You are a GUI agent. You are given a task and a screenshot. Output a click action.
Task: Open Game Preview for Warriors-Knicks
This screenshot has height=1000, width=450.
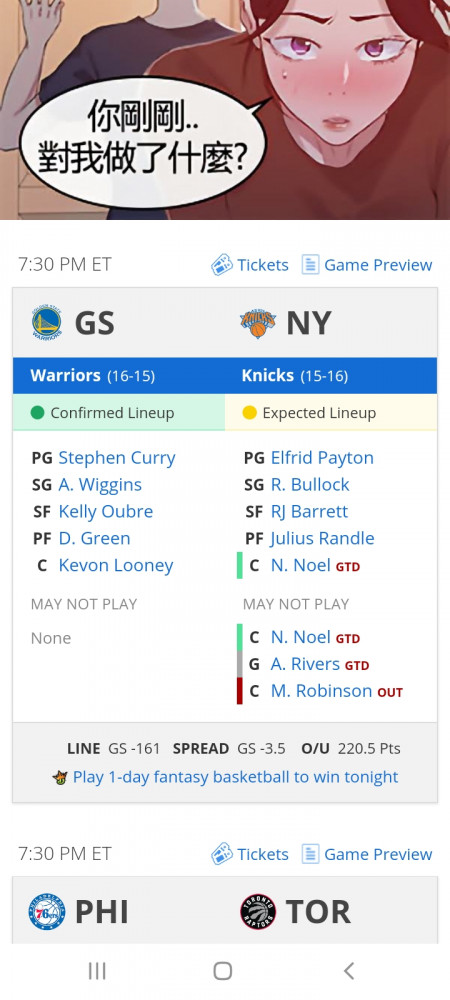[x=367, y=265]
